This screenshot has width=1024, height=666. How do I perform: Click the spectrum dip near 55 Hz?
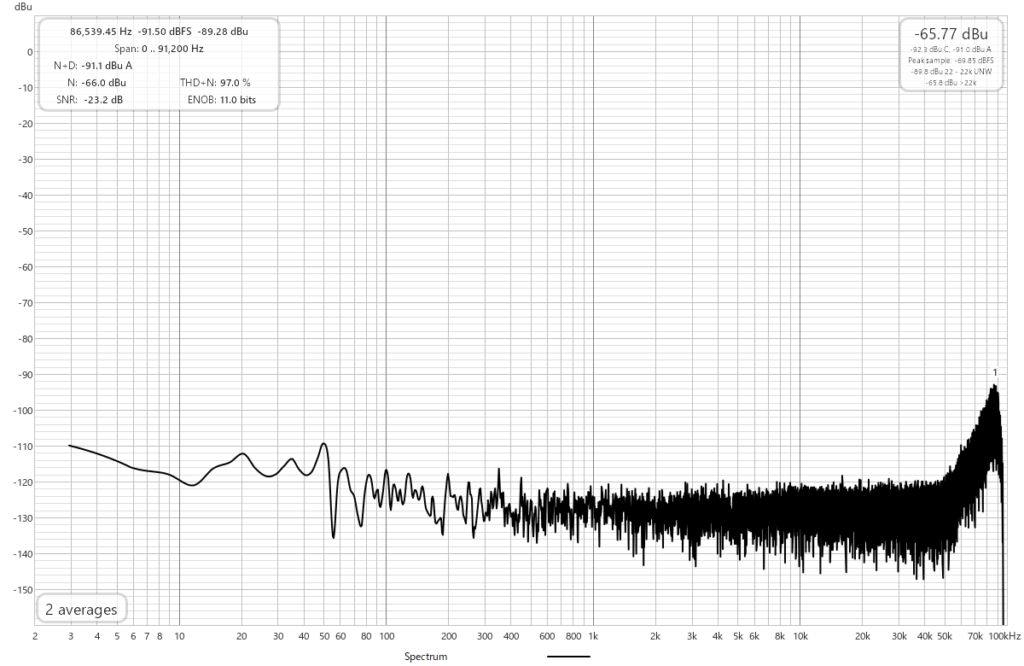point(333,536)
